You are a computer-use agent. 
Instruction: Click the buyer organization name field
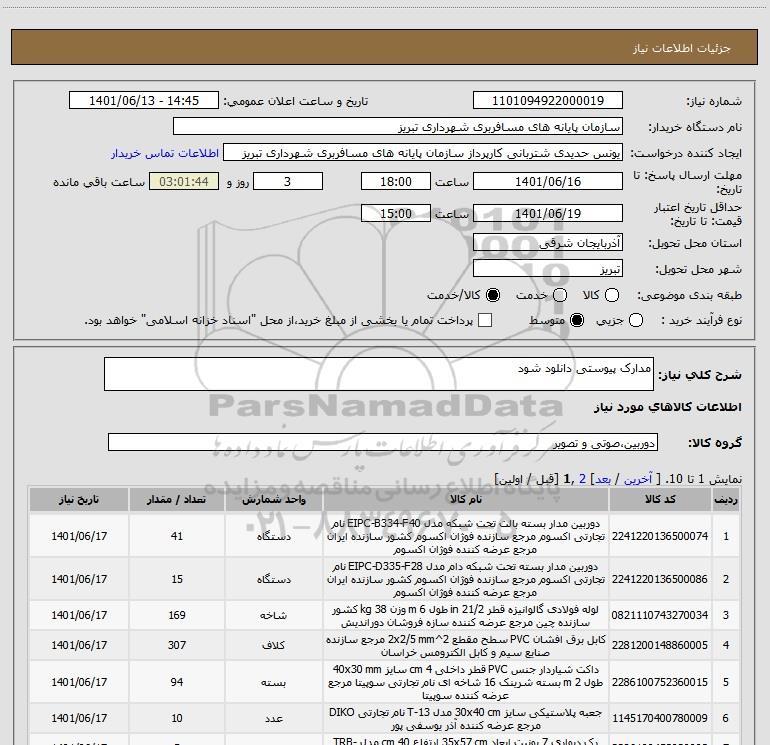398,127
